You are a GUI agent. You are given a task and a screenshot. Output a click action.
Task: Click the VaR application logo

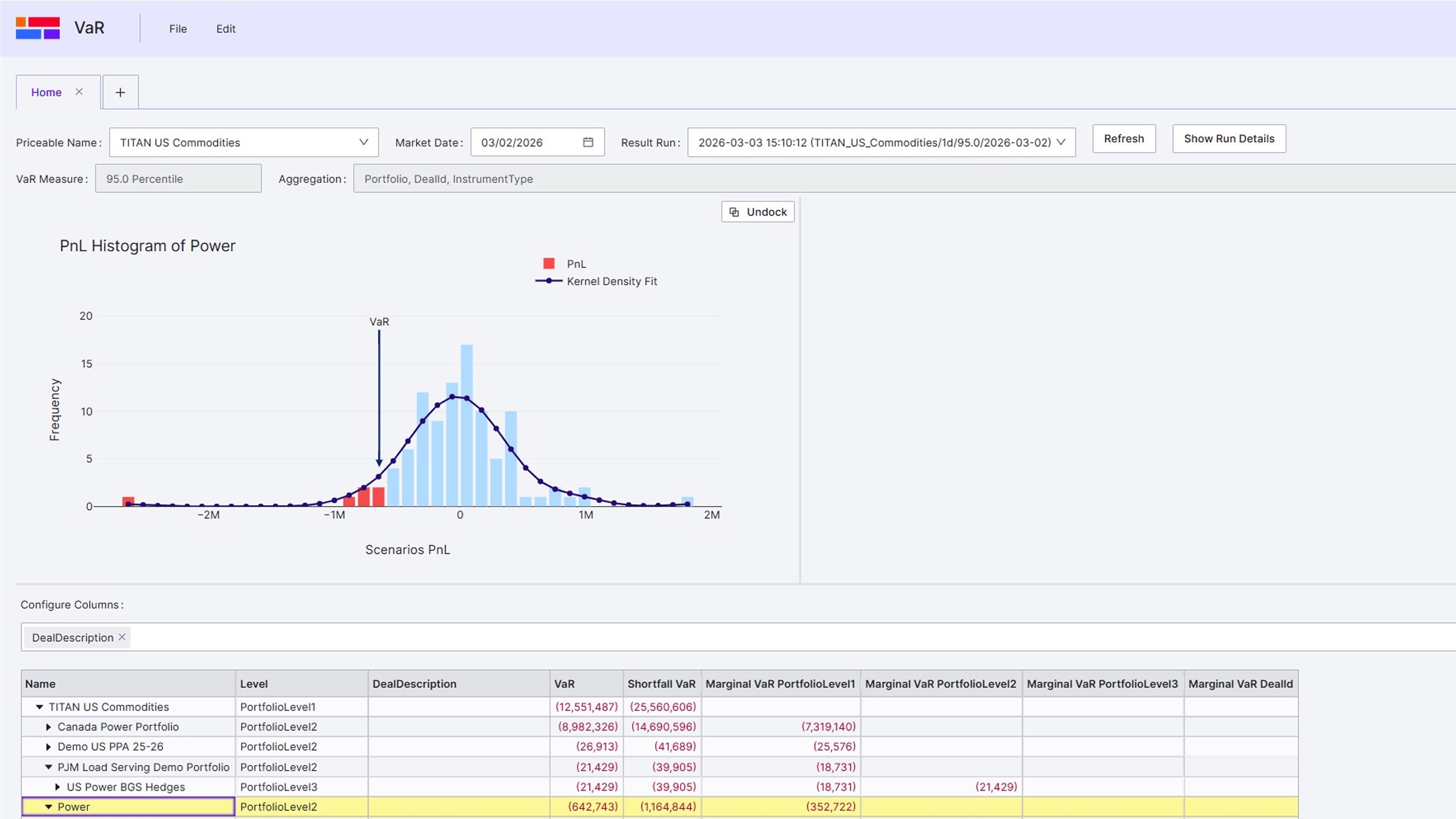point(38,28)
